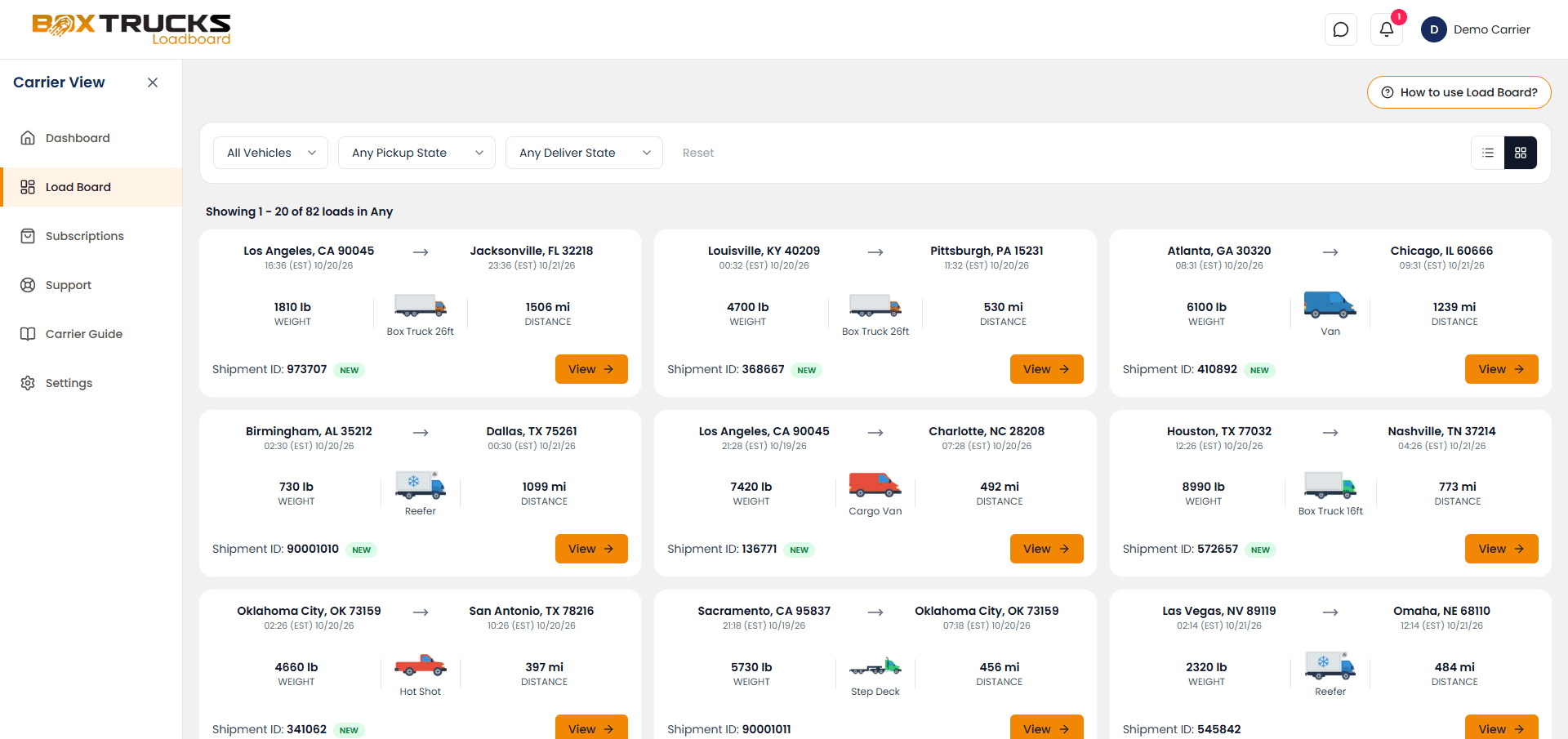This screenshot has width=1568, height=739.
Task: Click the Box Truck 16ft icon for shipment 572657
Action: pyautogui.click(x=1330, y=485)
